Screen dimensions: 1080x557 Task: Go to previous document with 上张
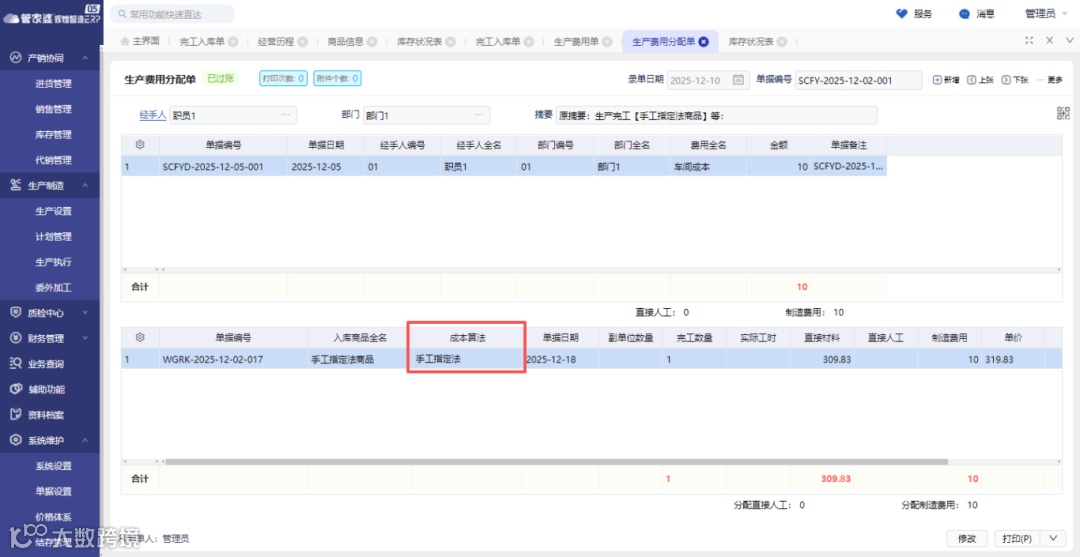pyautogui.click(x=980, y=80)
